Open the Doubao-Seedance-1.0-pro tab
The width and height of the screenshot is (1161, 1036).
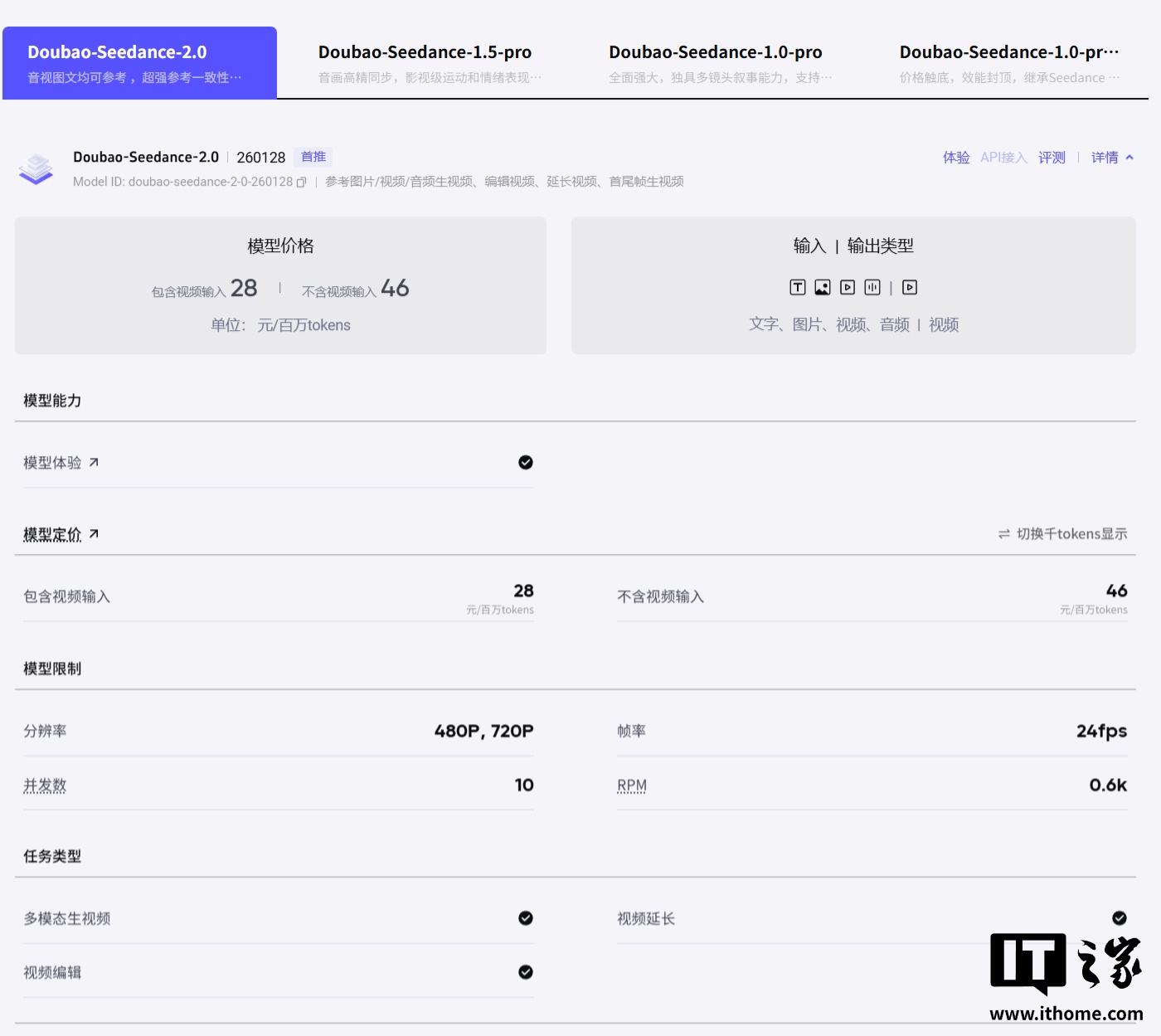[x=716, y=62]
